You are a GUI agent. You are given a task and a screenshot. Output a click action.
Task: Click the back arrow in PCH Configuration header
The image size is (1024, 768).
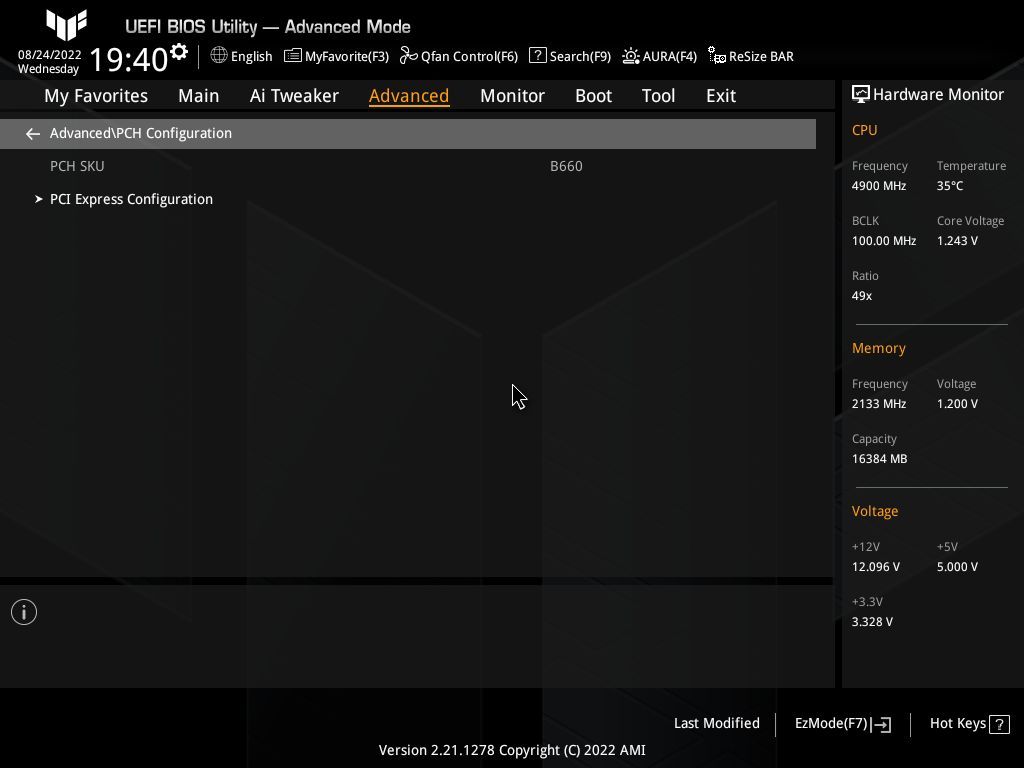point(33,134)
